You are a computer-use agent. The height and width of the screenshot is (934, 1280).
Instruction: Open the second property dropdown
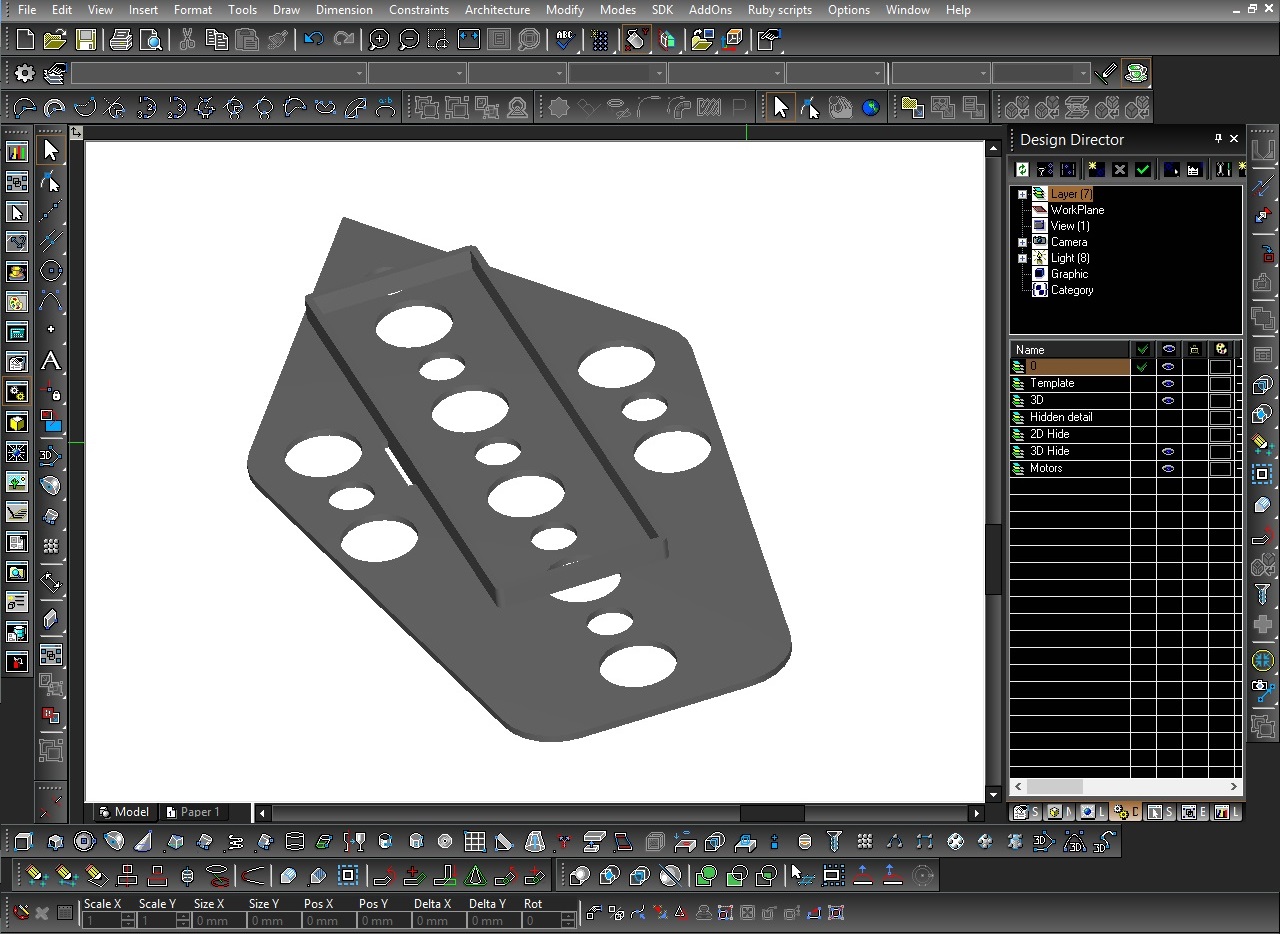(417, 74)
